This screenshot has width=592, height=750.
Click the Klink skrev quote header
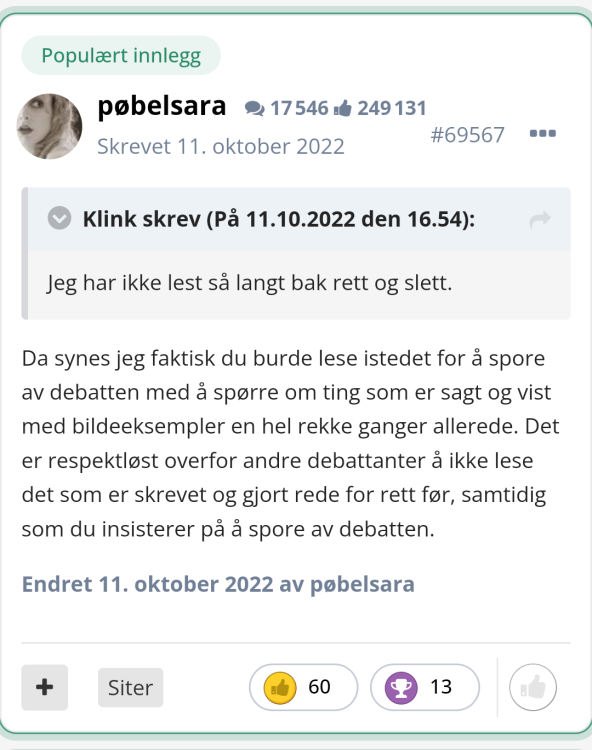click(x=279, y=220)
